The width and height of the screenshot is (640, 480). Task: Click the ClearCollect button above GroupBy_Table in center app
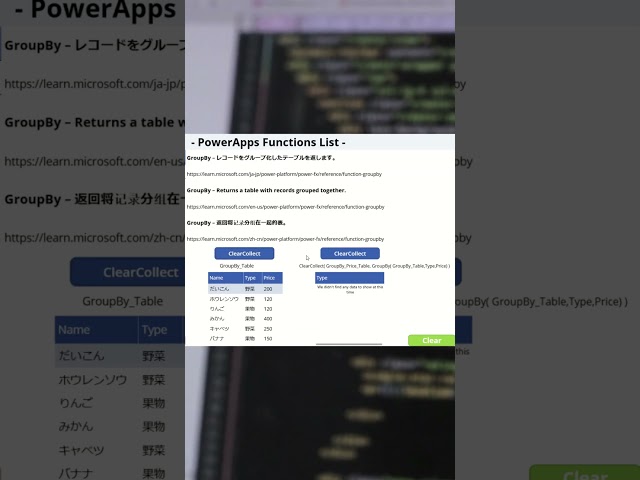pyautogui.click(x=244, y=253)
